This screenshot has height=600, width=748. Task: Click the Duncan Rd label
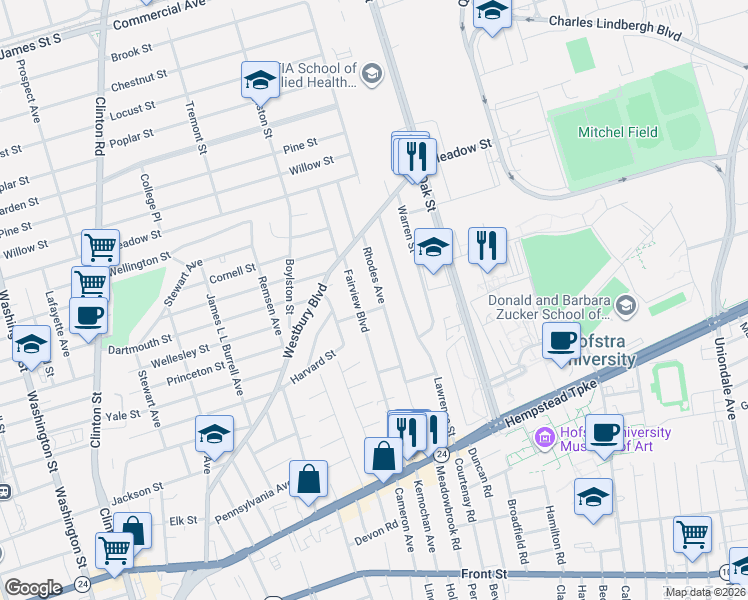[x=480, y=472]
